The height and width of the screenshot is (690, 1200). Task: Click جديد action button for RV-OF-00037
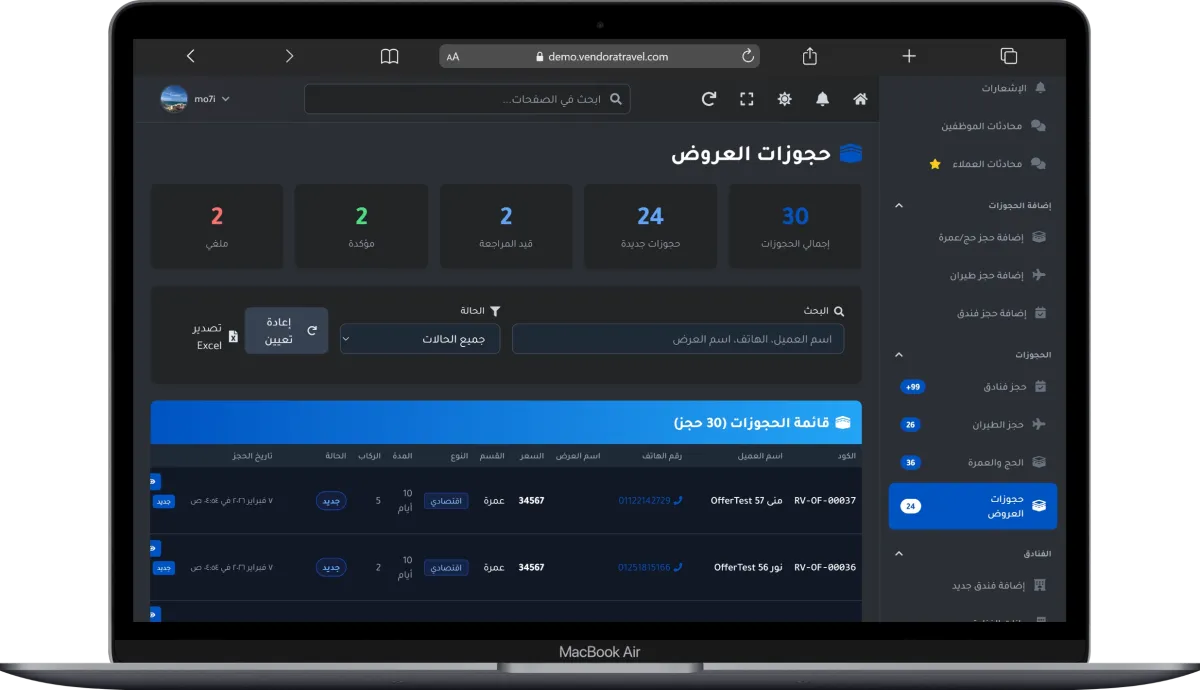pyautogui.click(x=164, y=501)
